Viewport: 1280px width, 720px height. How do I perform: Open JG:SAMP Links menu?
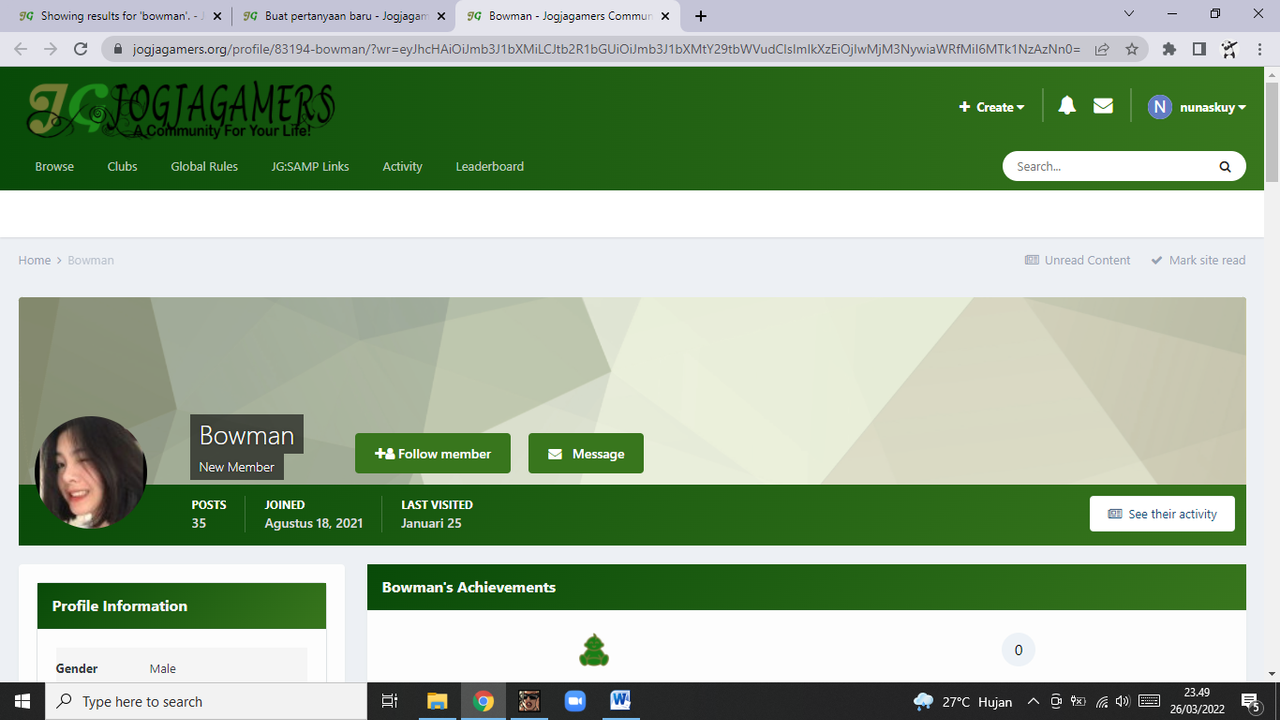pos(310,166)
